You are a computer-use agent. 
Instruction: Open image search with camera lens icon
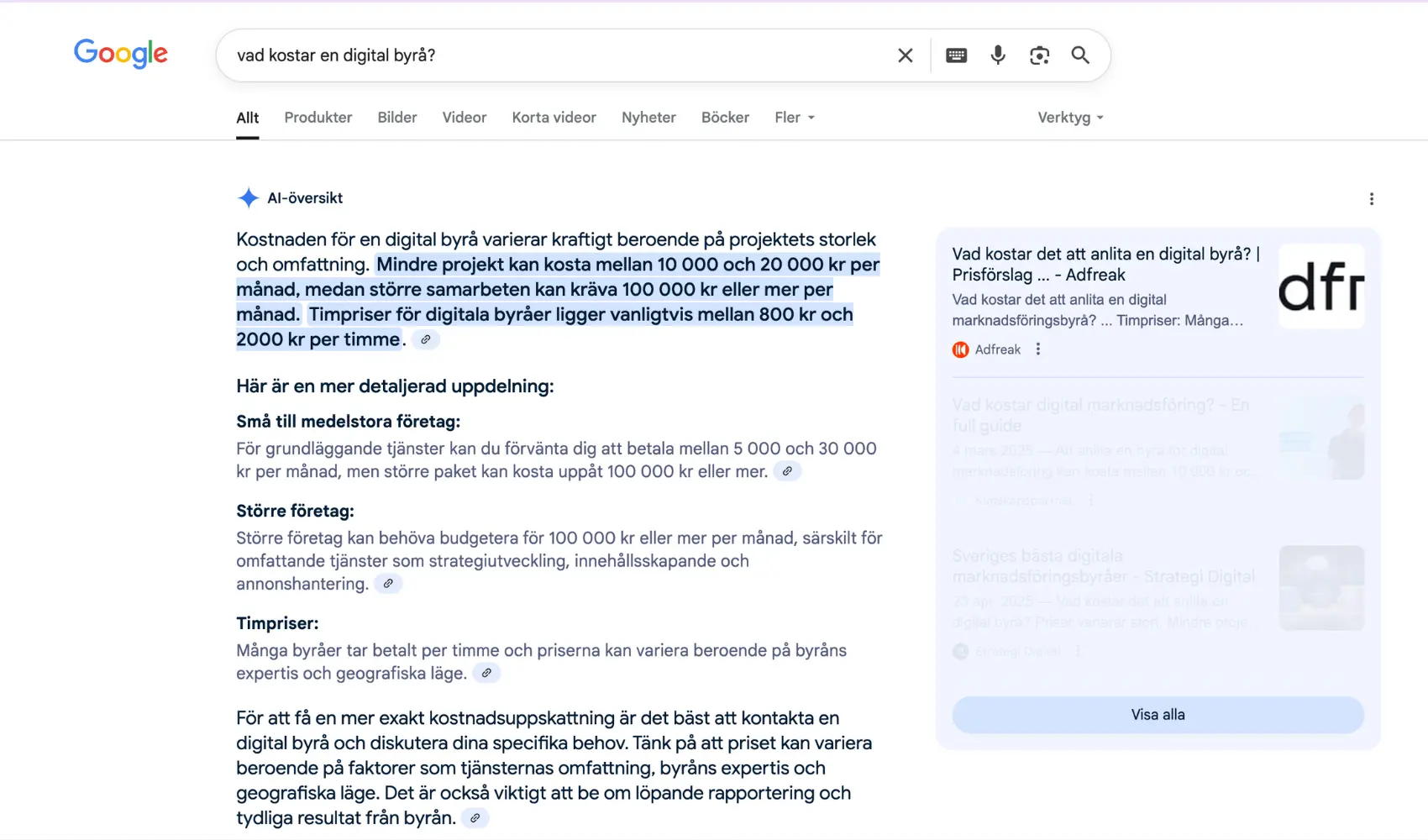click(x=1039, y=55)
